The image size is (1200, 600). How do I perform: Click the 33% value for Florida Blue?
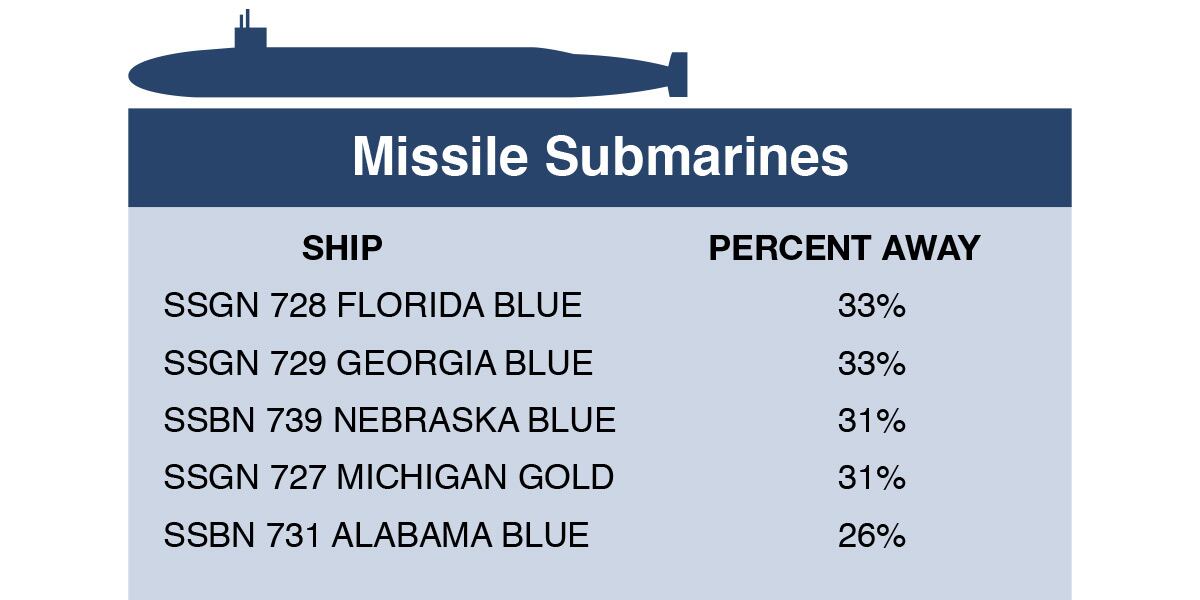click(x=871, y=305)
